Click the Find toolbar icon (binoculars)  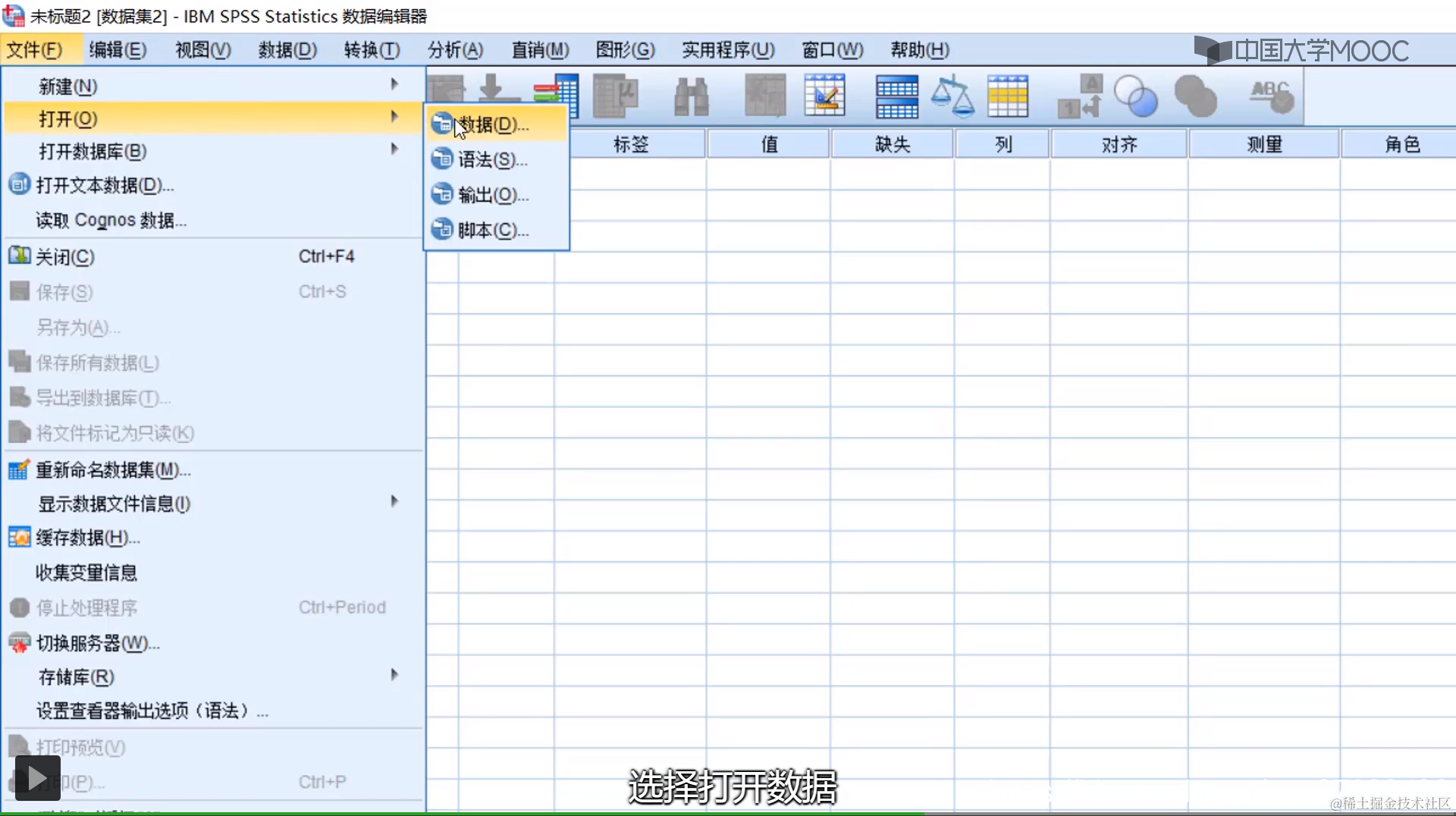(x=690, y=96)
